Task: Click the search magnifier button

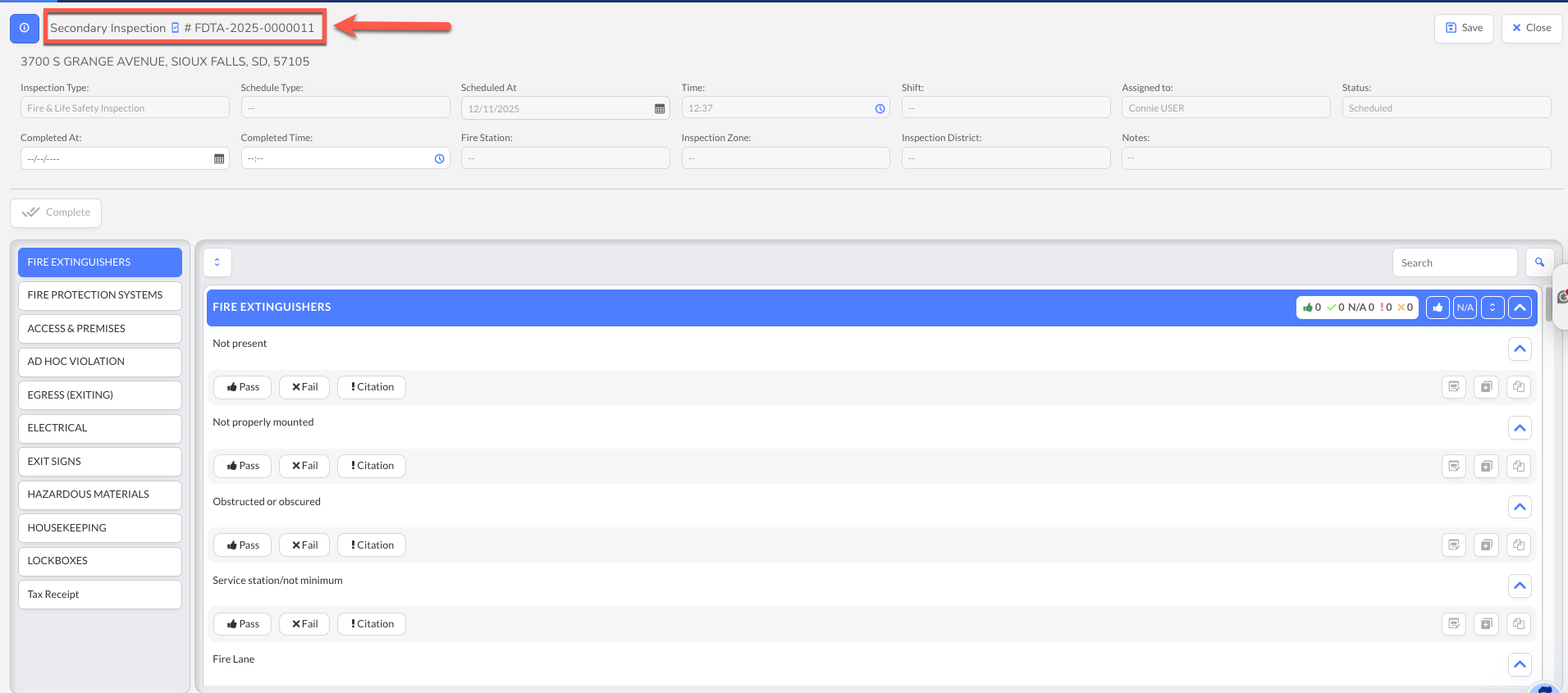Action: [1539, 263]
